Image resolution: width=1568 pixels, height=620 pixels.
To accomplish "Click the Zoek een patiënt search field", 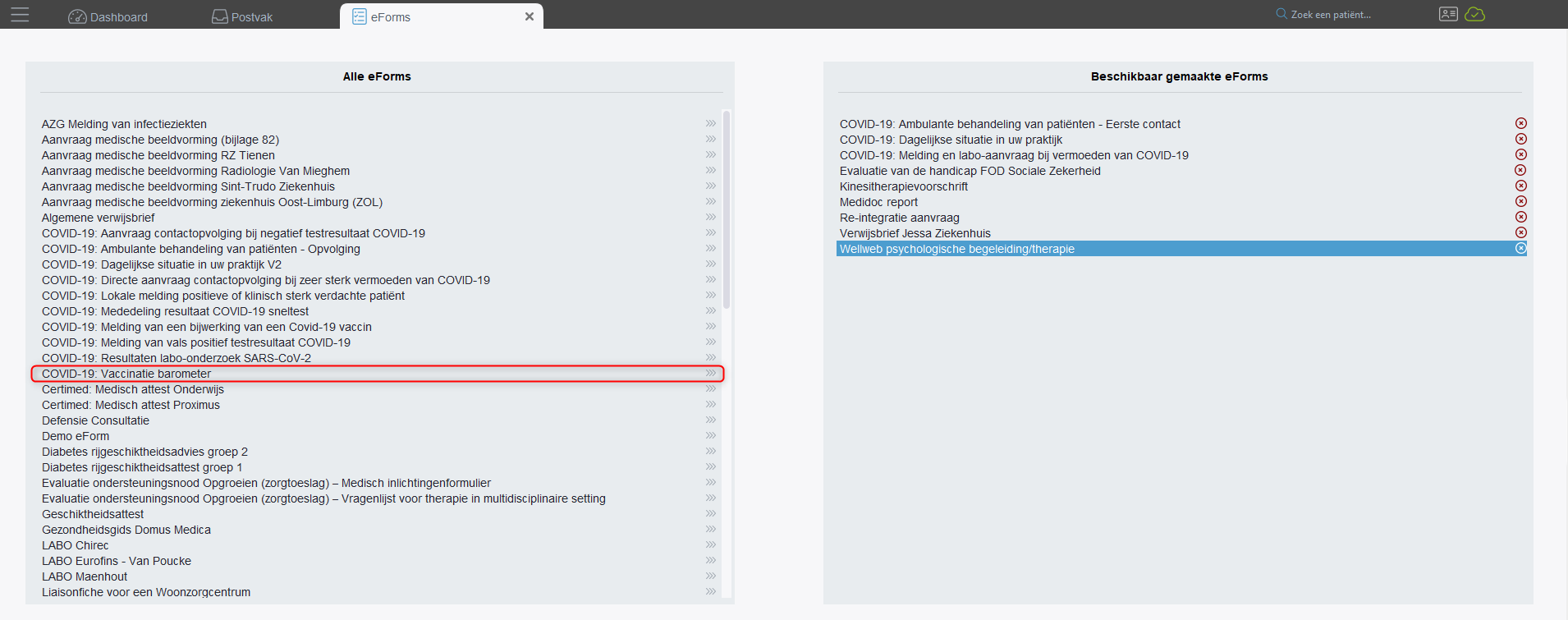I will point(1330,15).
